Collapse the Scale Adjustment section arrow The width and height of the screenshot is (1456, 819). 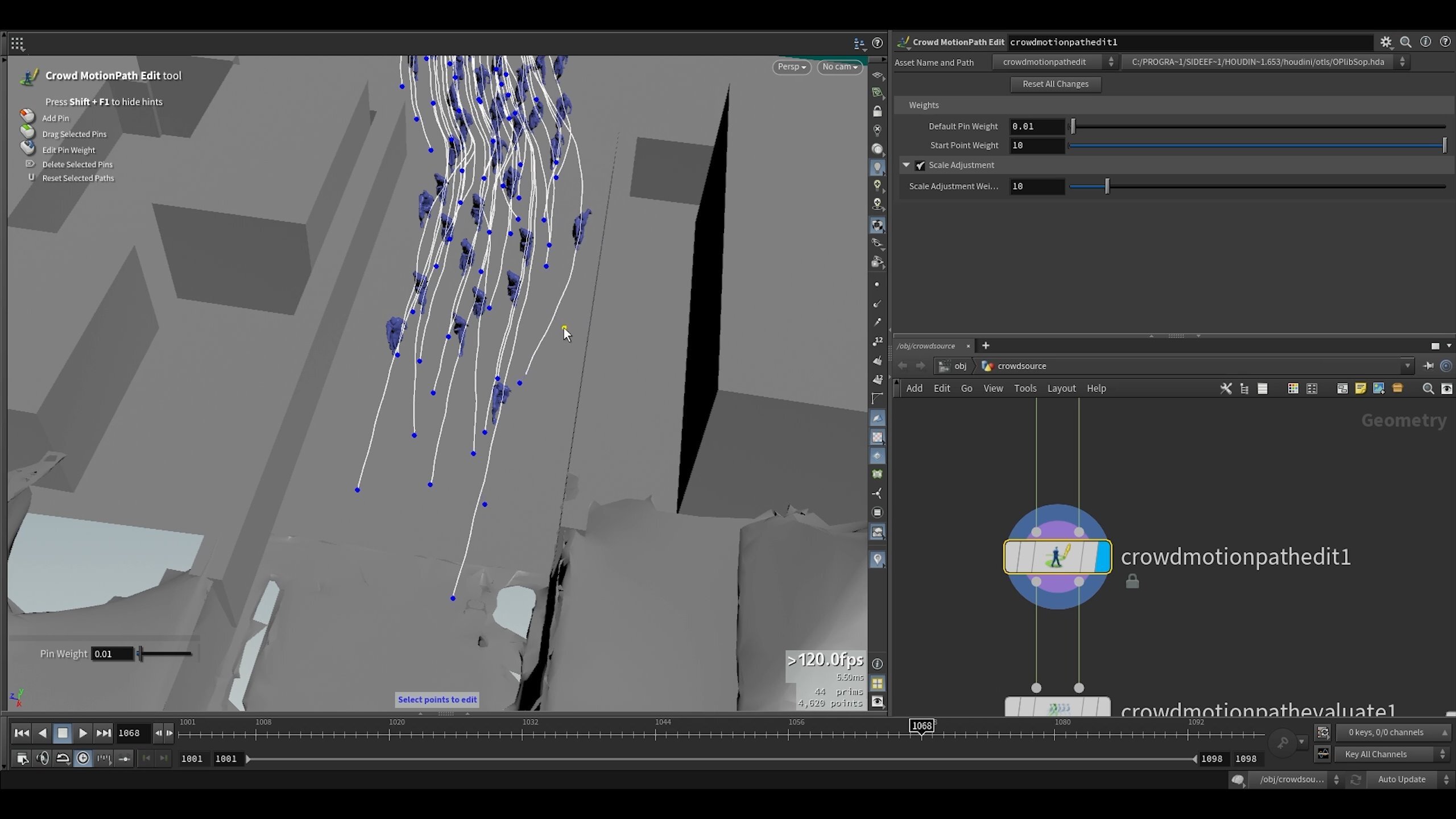pyautogui.click(x=906, y=165)
